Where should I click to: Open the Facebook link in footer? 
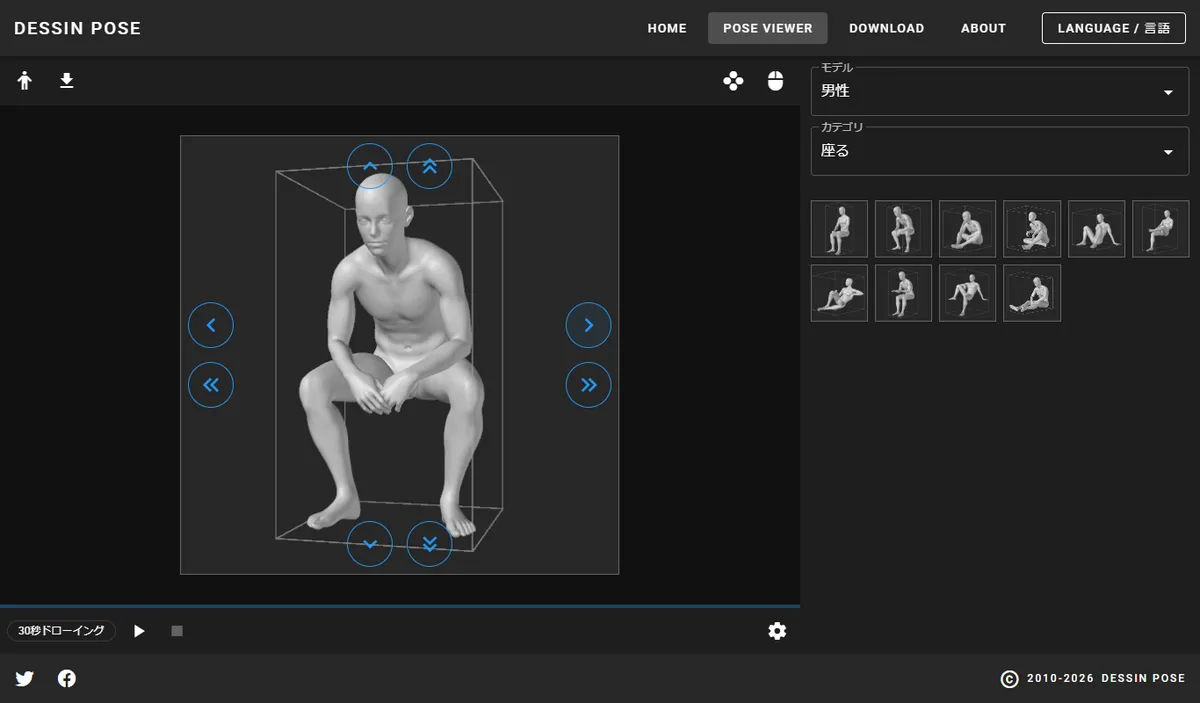coord(67,679)
